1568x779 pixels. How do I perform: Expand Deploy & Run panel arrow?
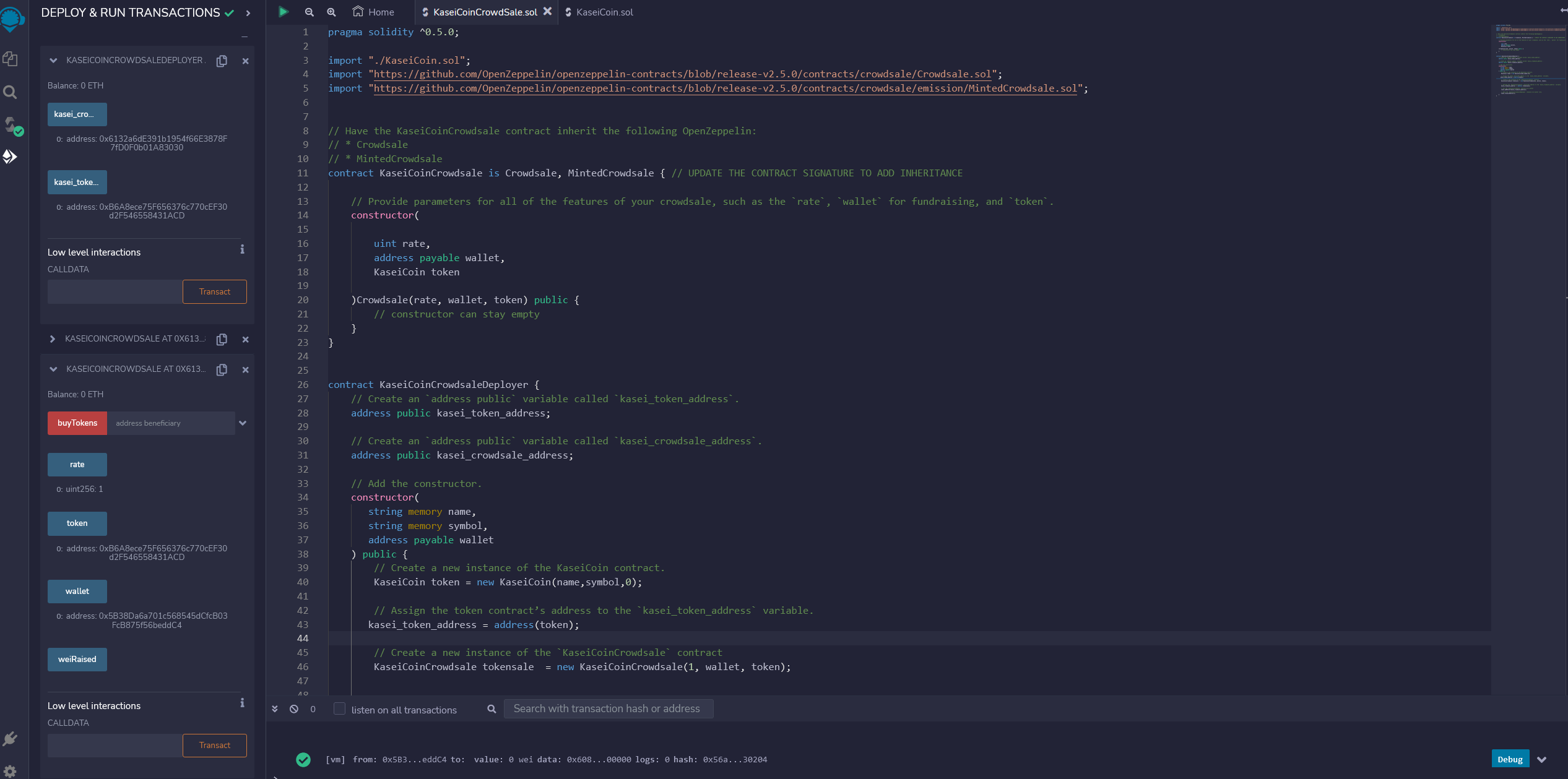click(x=248, y=13)
